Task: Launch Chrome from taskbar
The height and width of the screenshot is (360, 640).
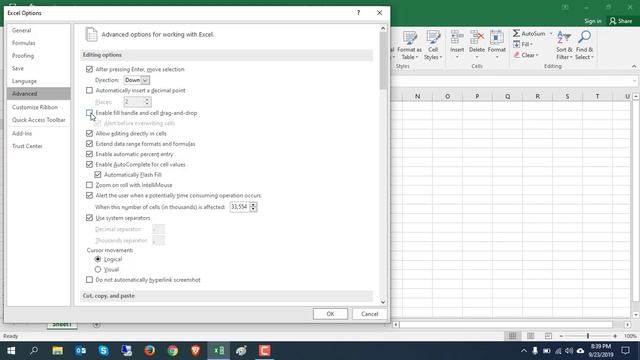Action: pos(173,351)
